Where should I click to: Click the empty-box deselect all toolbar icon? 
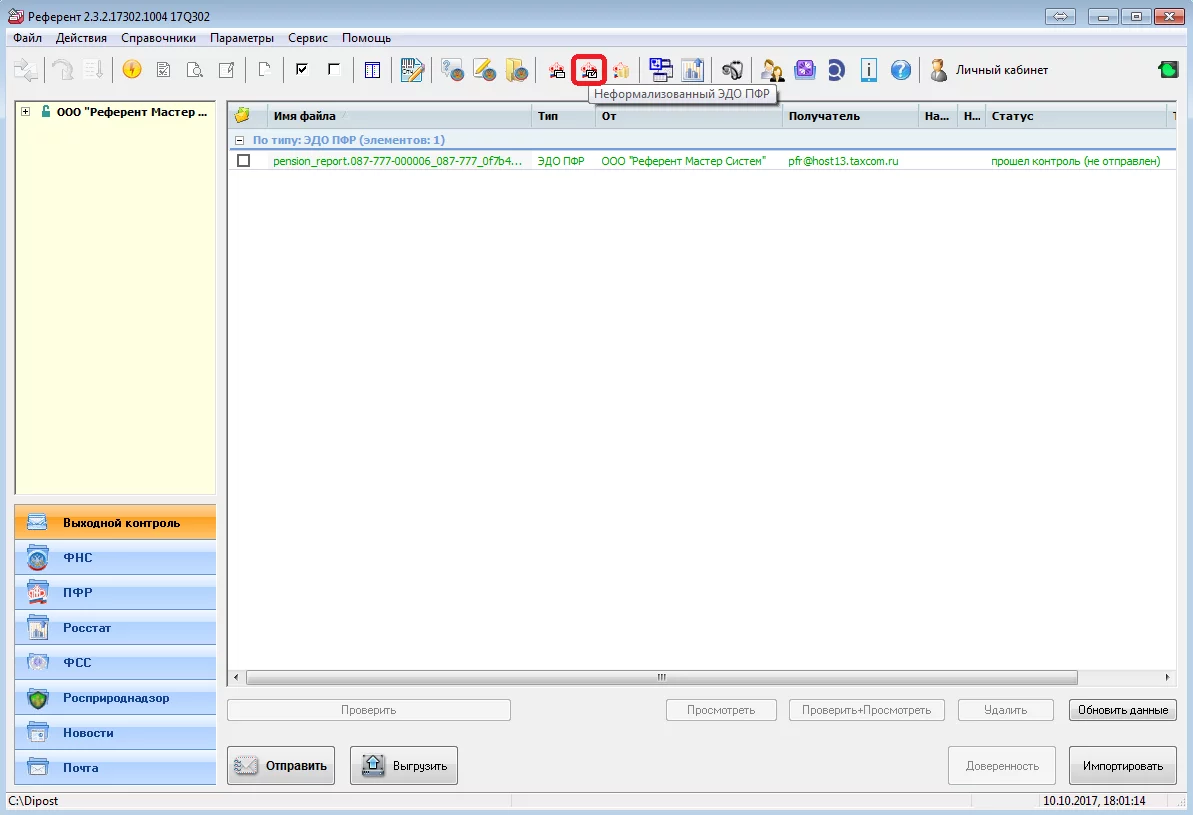(333, 69)
